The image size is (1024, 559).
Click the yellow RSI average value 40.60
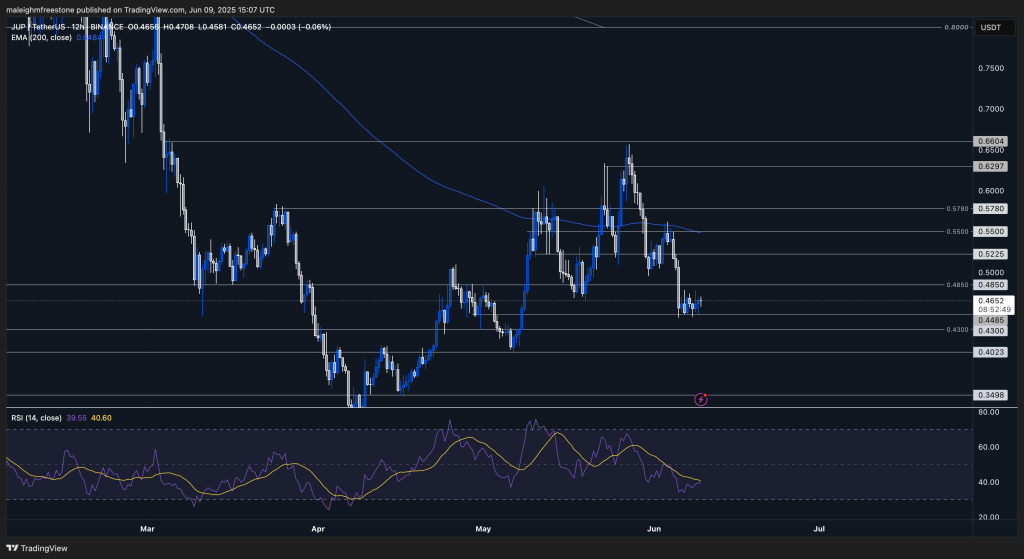[101, 416]
